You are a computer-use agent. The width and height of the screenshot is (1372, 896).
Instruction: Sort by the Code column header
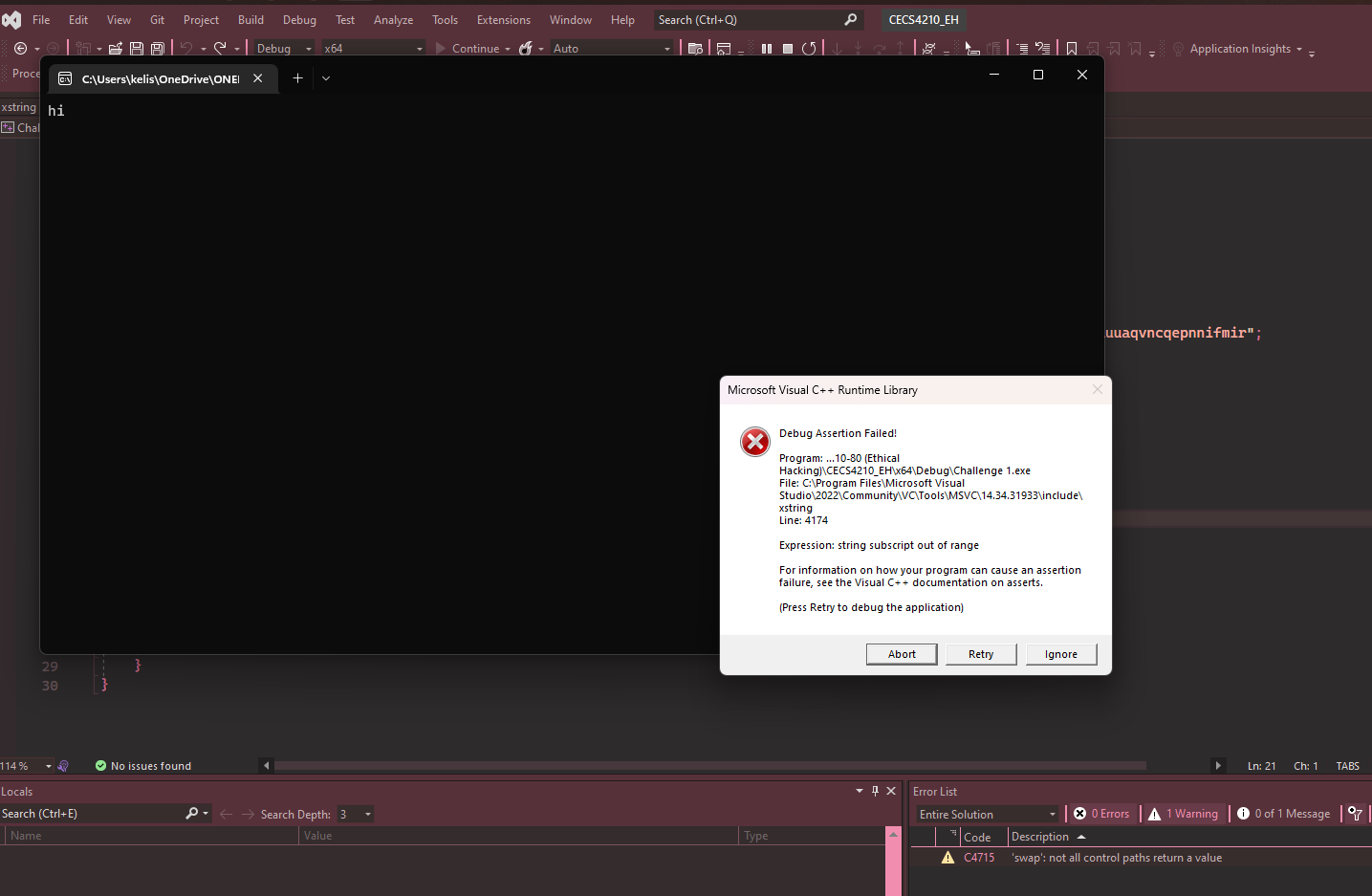click(x=977, y=837)
